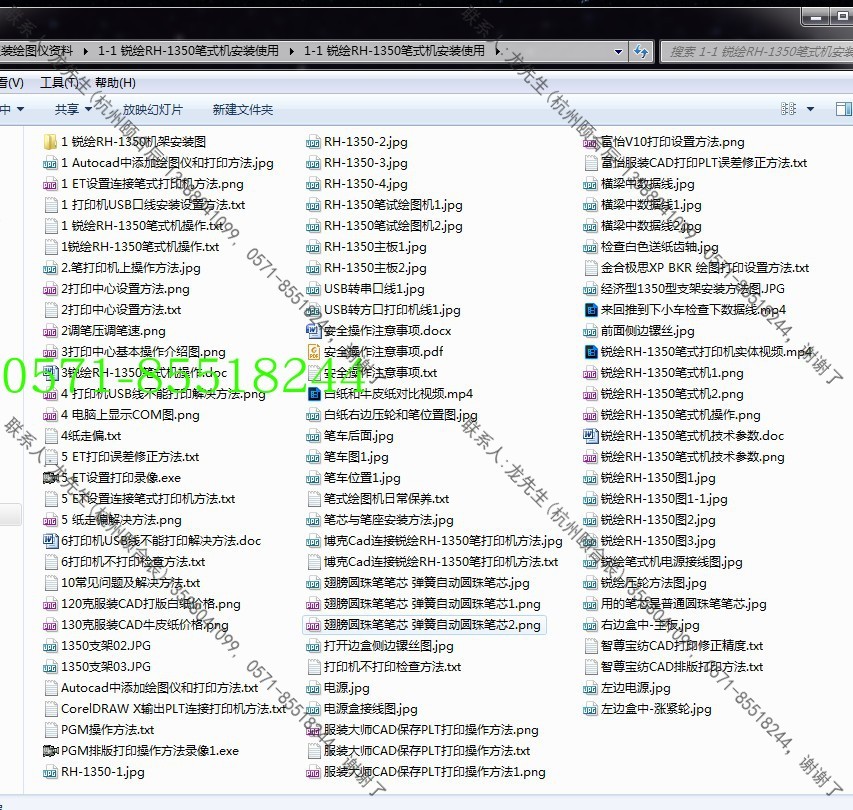The width and height of the screenshot is (853, 810).
Task: Toggle the preview pane icon
Action: click(x=844, y=109)
